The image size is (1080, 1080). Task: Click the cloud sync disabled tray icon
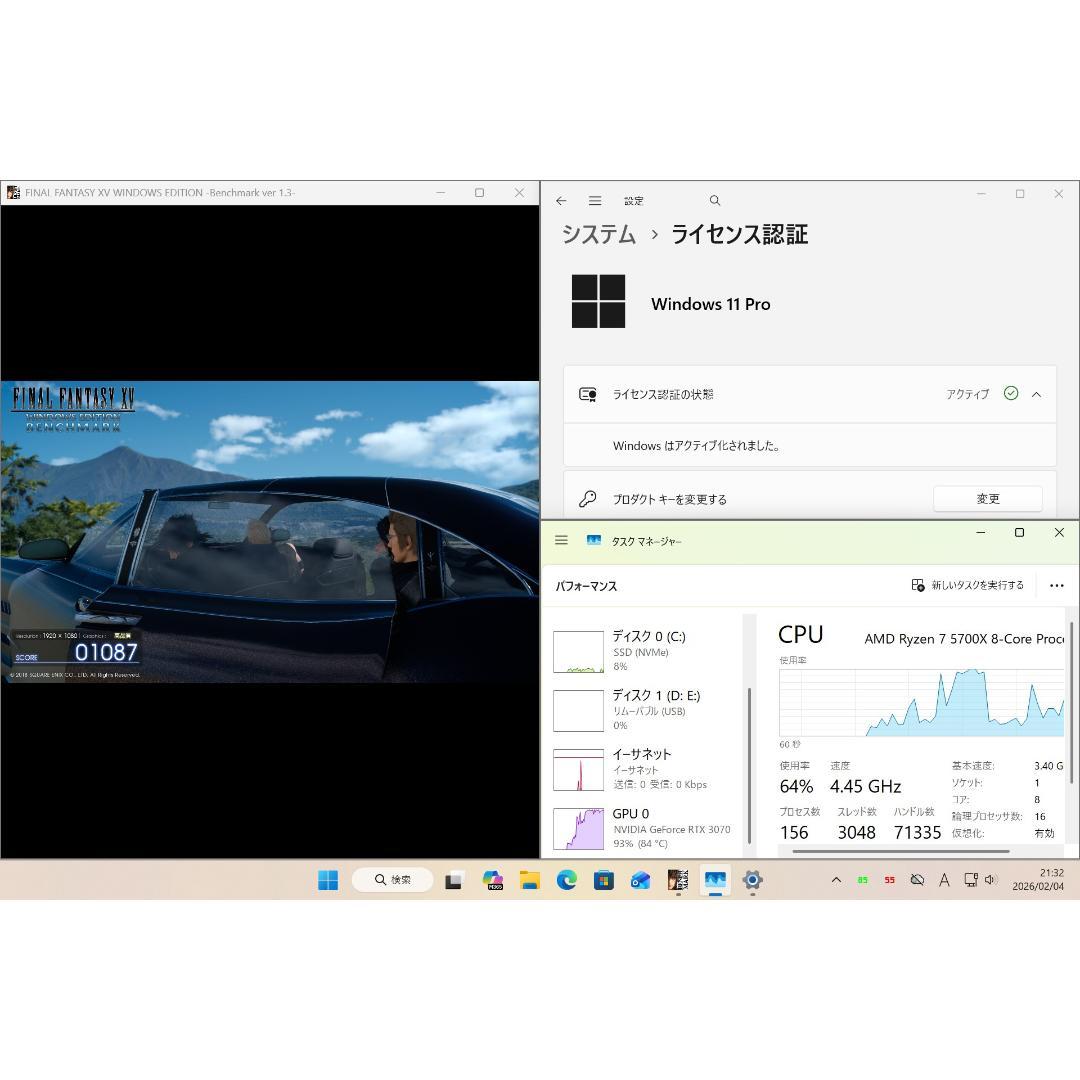[917, 880]
